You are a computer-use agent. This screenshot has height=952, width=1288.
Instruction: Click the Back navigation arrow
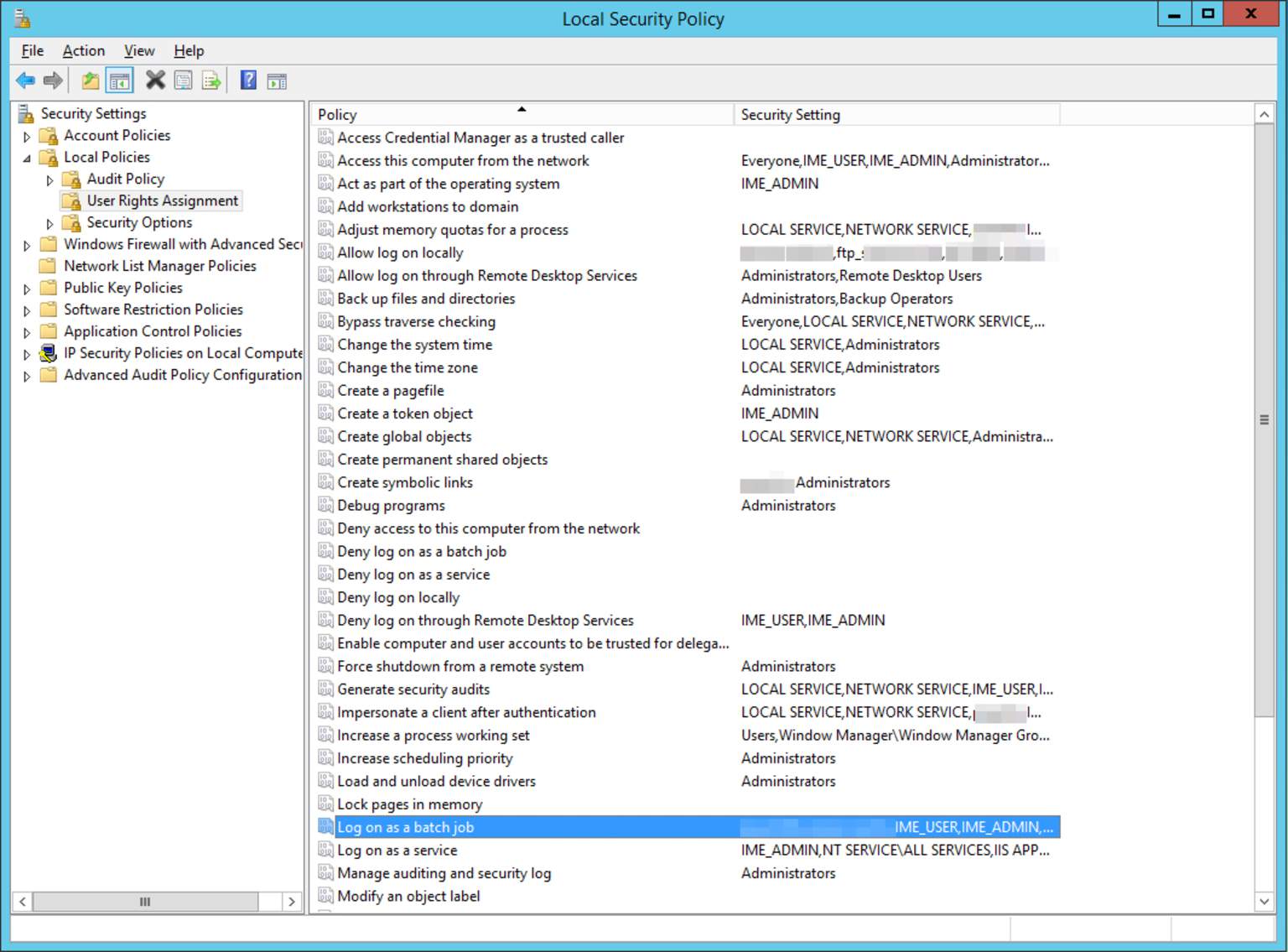[x=24, y=80]
